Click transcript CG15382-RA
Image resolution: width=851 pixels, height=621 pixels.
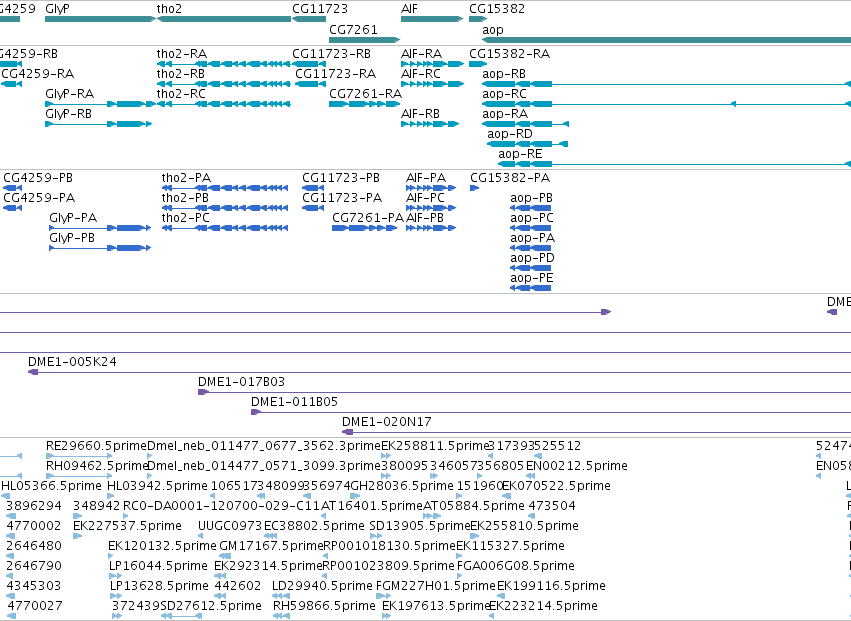pos(478,64)
